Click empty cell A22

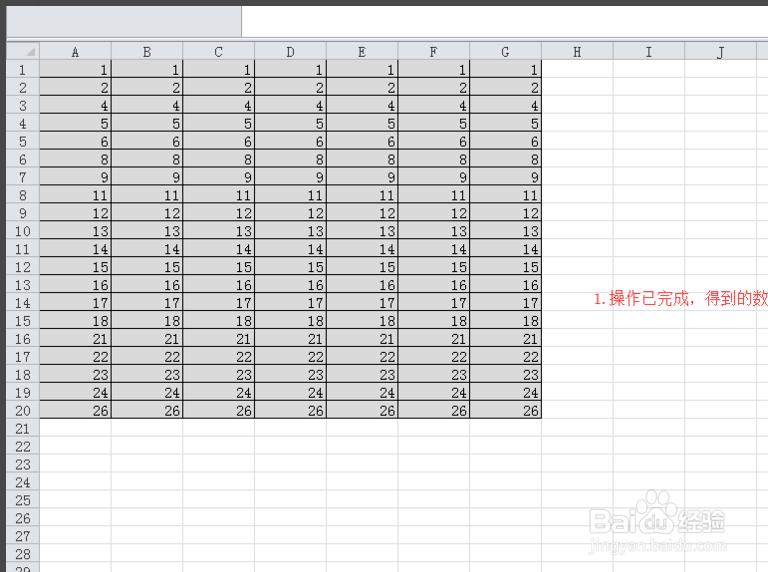coord(75,446)
